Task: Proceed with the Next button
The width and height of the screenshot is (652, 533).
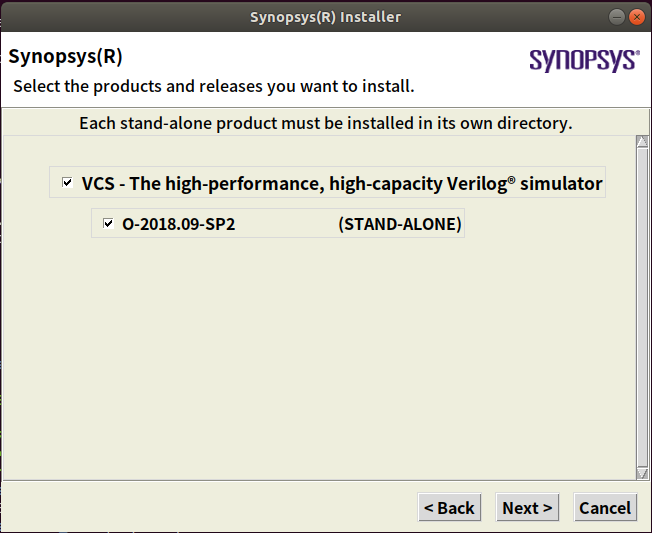Action: coord(527,508)
